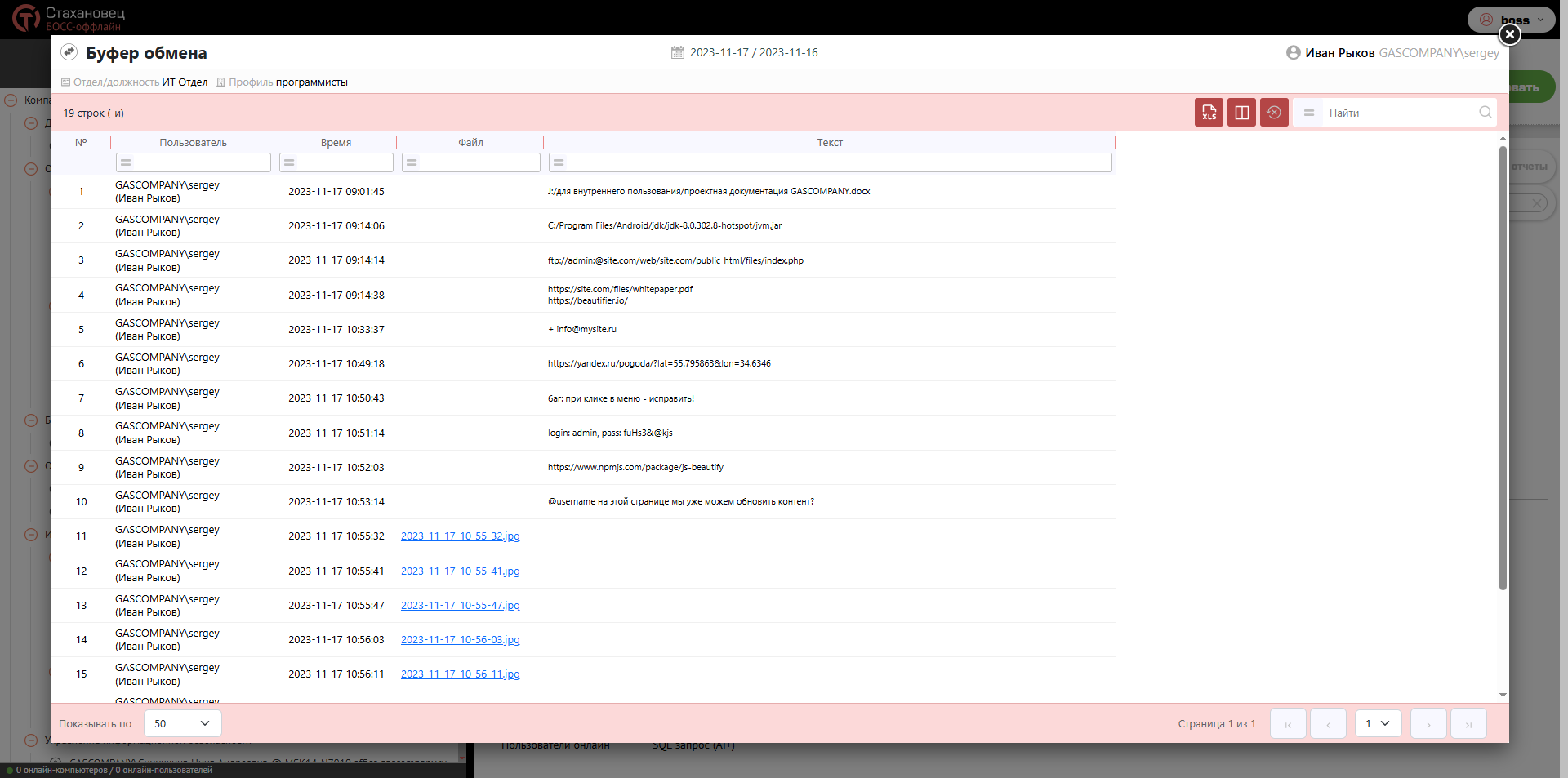Click the user avatar icon beside Иван Рыков
Image resolution: width=1568 pixels, height=778 pixels.
tap(1293, 52)
